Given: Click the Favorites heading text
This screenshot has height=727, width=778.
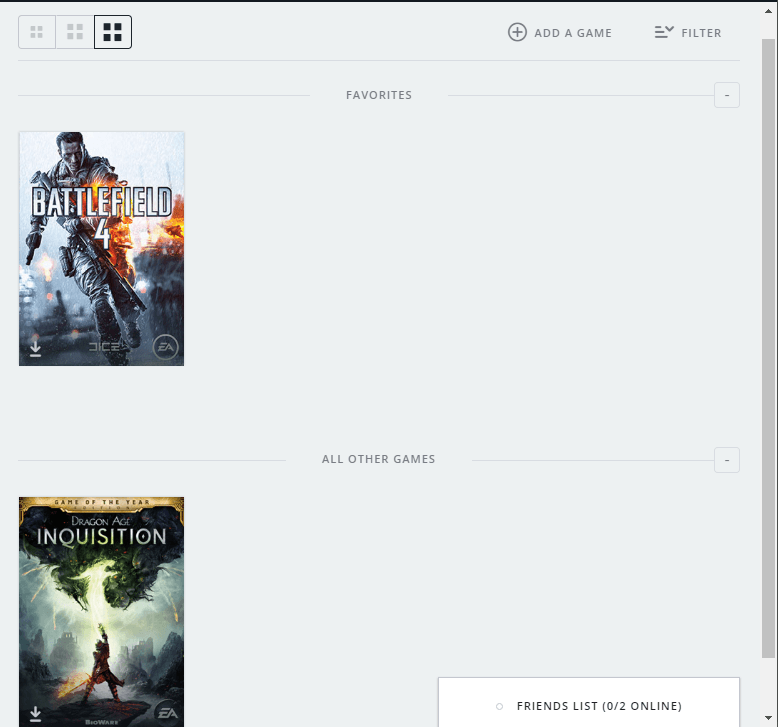Looking at the screenshot, I should (x=379, y=95).
